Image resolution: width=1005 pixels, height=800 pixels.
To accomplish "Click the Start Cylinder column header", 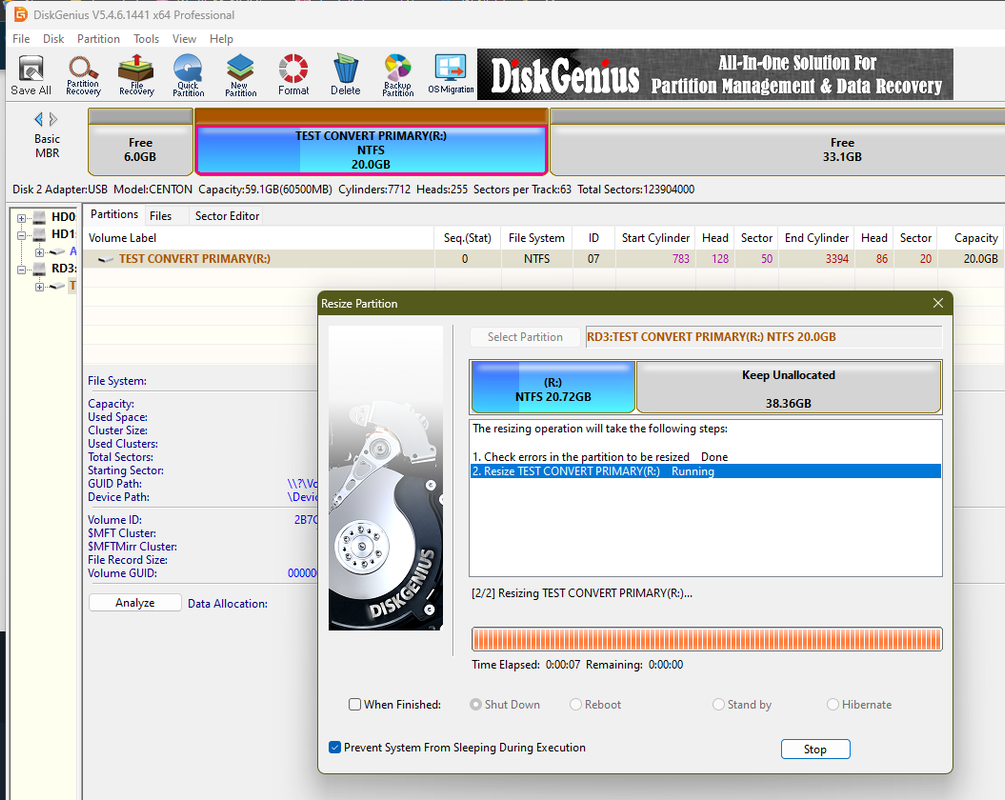I will coord(656,238).
